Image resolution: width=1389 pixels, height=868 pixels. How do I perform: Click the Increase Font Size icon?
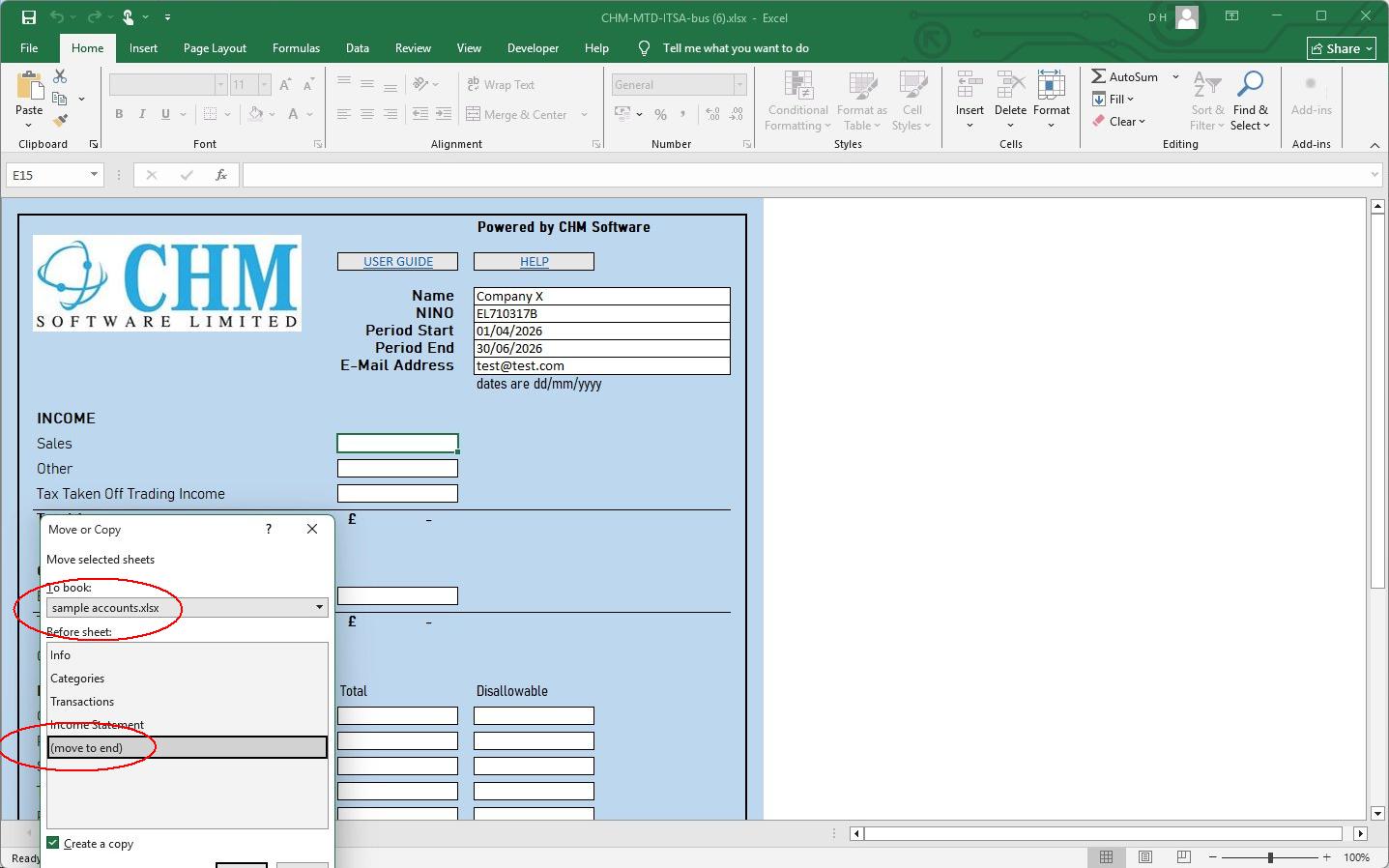pos(285,85)
